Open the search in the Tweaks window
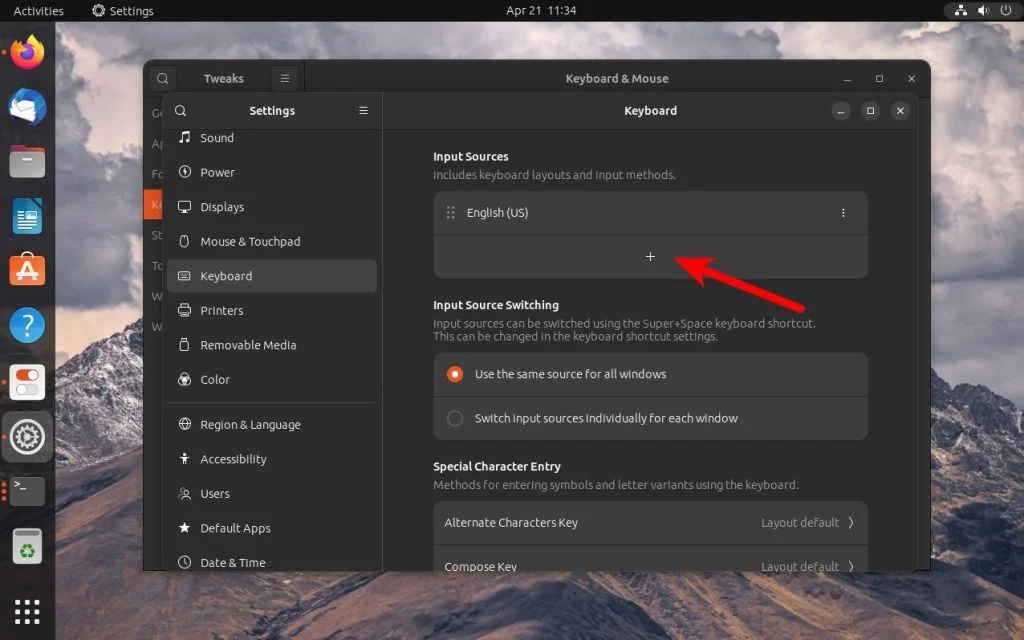This screenshot has width=1024, height=640. [162, 77]
